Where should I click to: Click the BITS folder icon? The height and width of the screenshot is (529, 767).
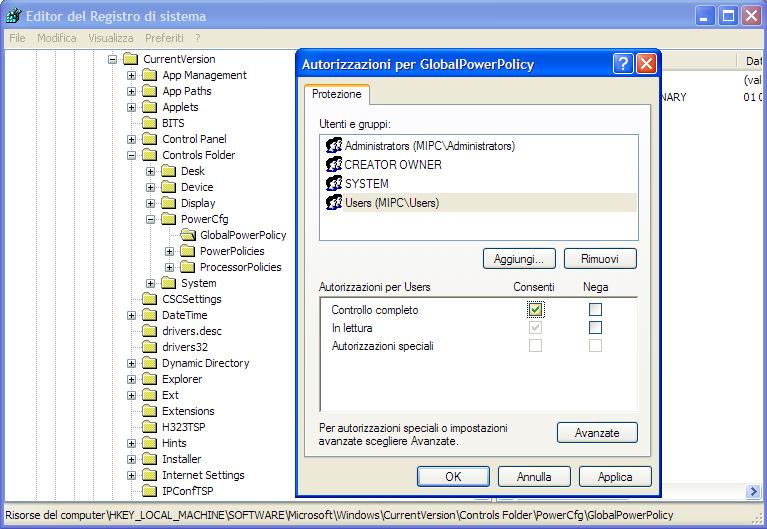click(150, 123)
